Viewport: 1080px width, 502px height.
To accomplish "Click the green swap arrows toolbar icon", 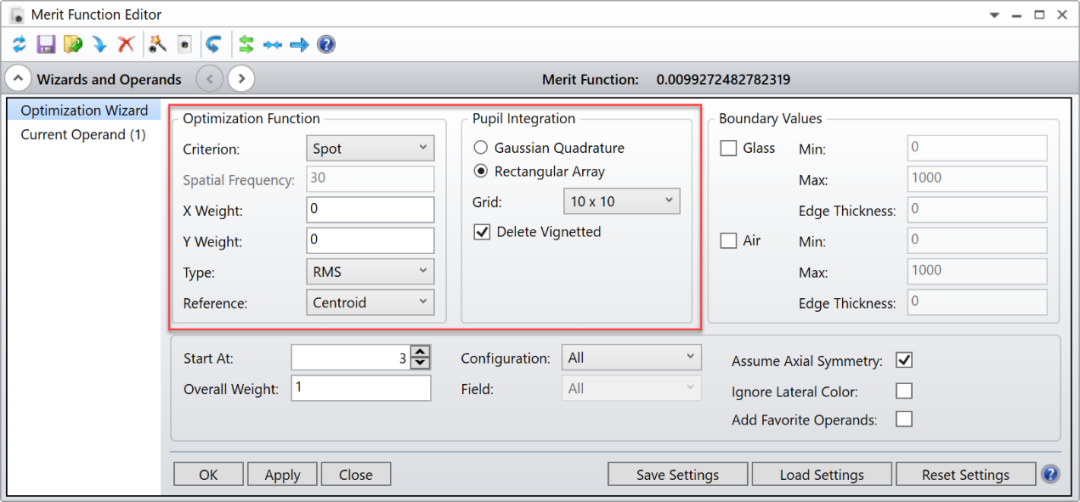I will pyautogui.click(x=247, y=45).
